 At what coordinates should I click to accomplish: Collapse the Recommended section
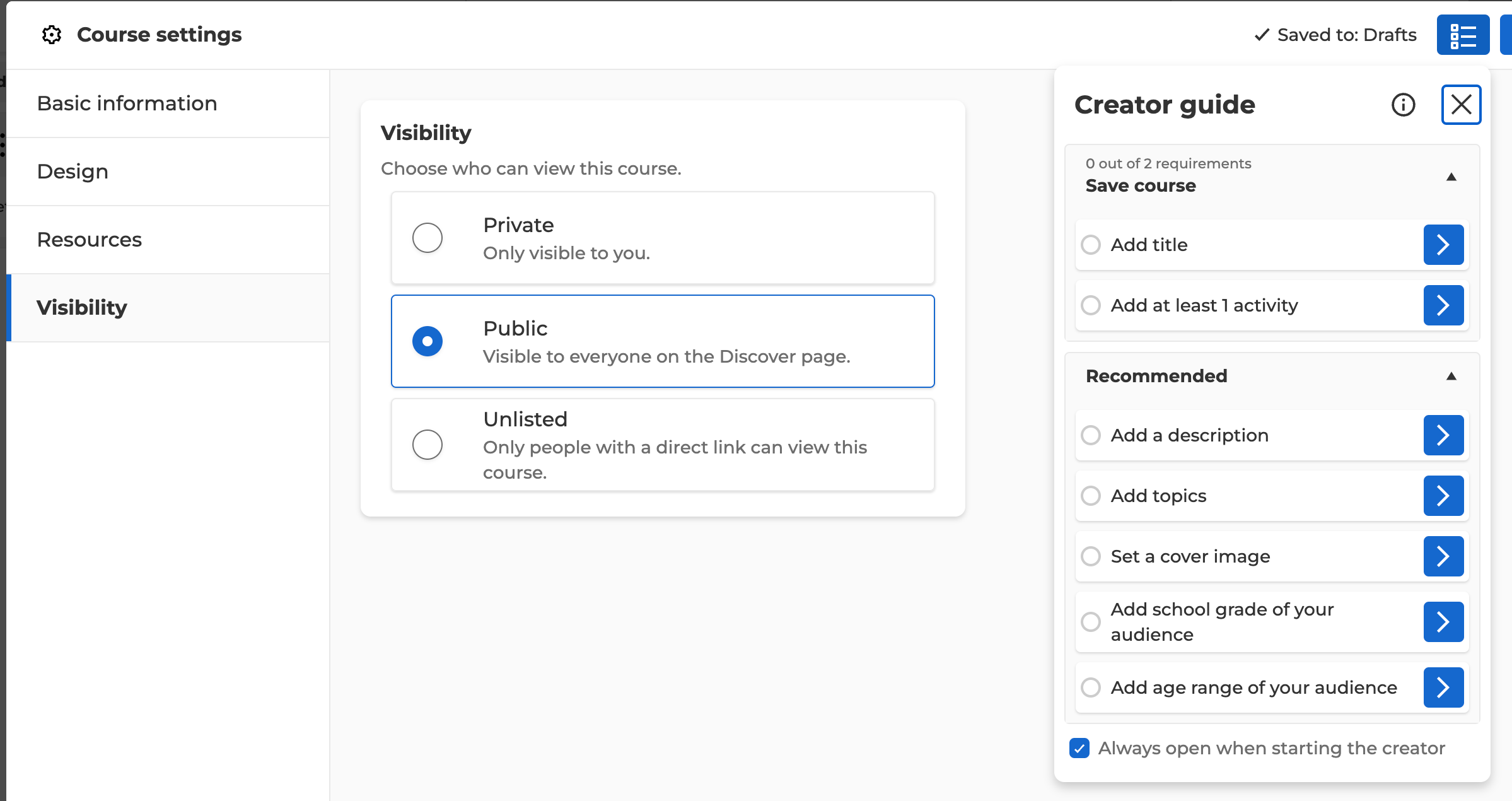point(1451,377)
